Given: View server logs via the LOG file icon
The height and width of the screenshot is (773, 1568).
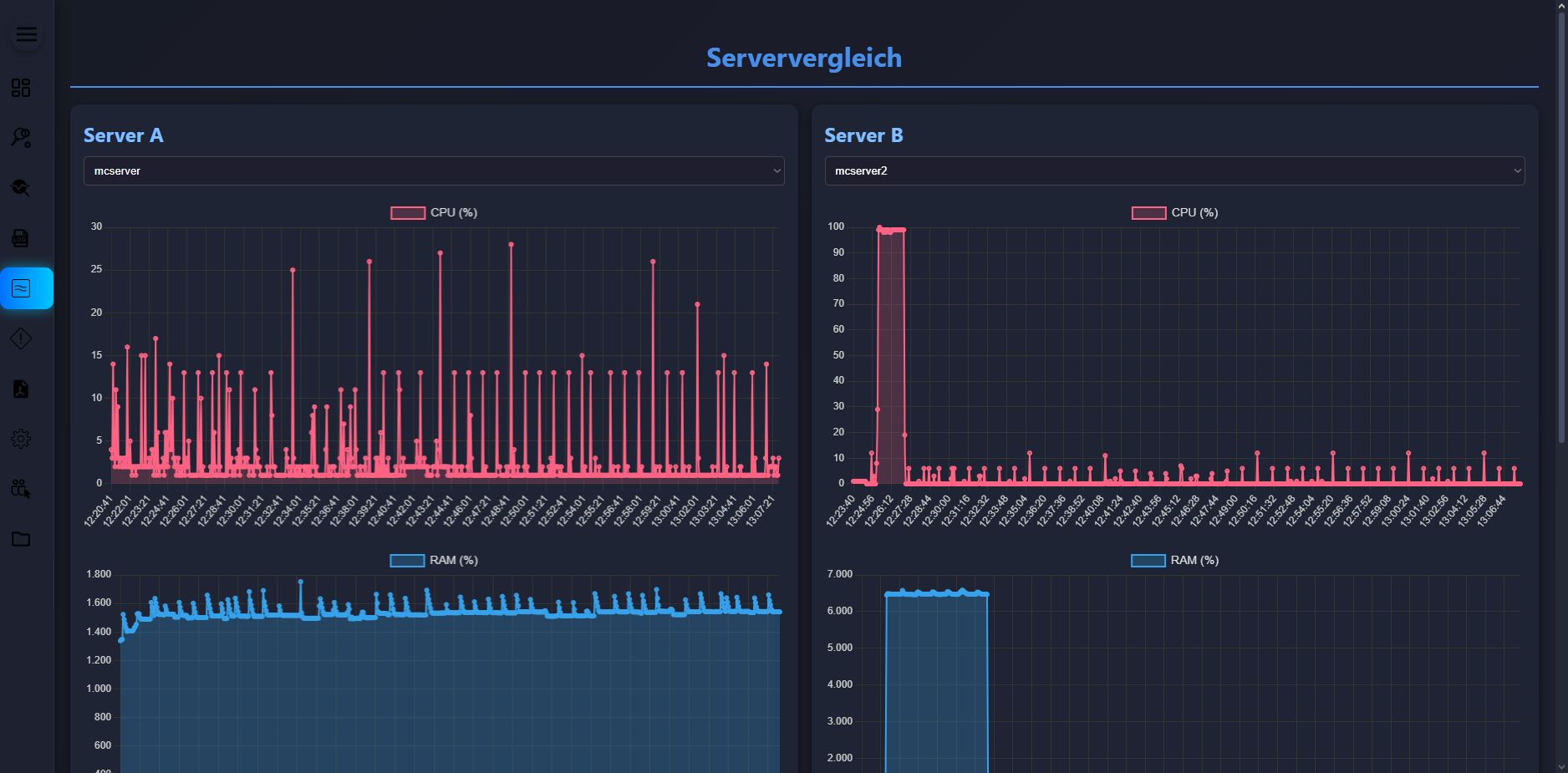Looking at the screenshot, I should [x=21, y=238].
